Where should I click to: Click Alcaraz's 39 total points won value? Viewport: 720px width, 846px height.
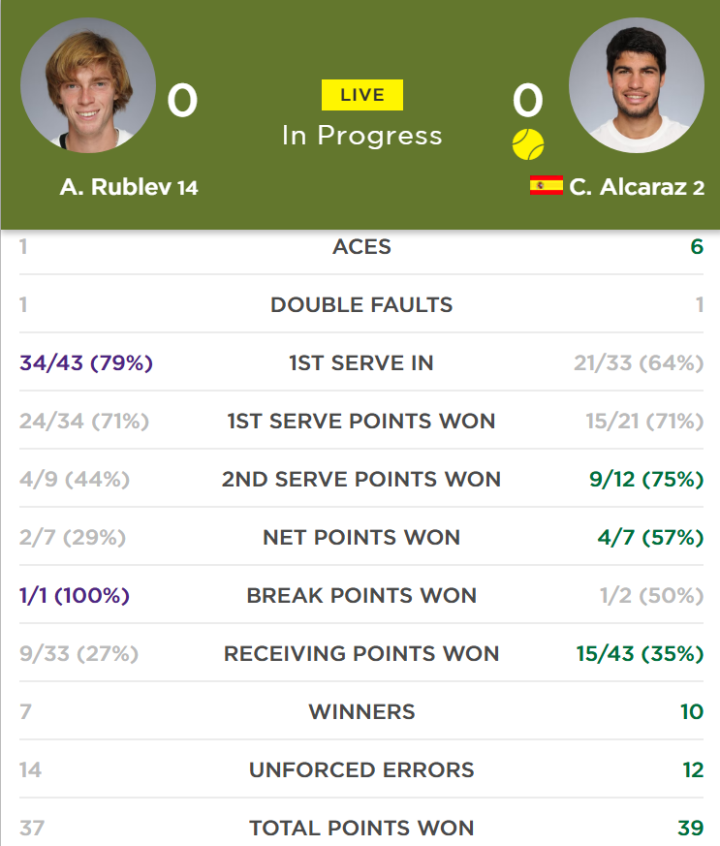pyautogui.click(x=691, y=828)
